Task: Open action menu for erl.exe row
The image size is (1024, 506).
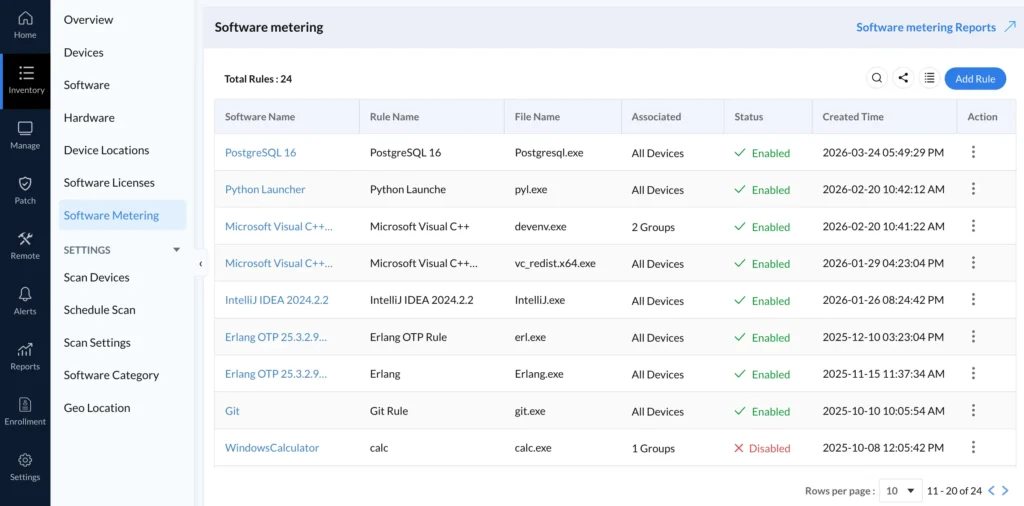Action: [x=973, y=336]
